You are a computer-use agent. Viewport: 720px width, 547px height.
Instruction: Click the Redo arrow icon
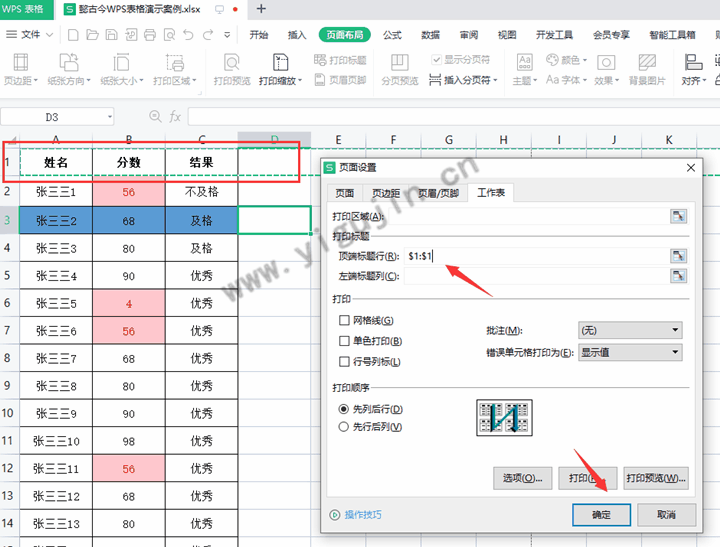(x=208, y=35)
